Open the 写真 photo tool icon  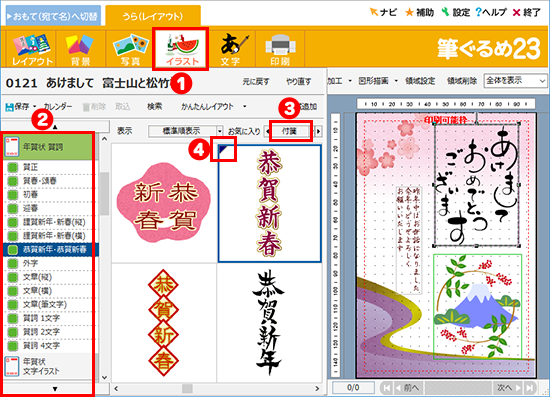[x=130, y=49]
